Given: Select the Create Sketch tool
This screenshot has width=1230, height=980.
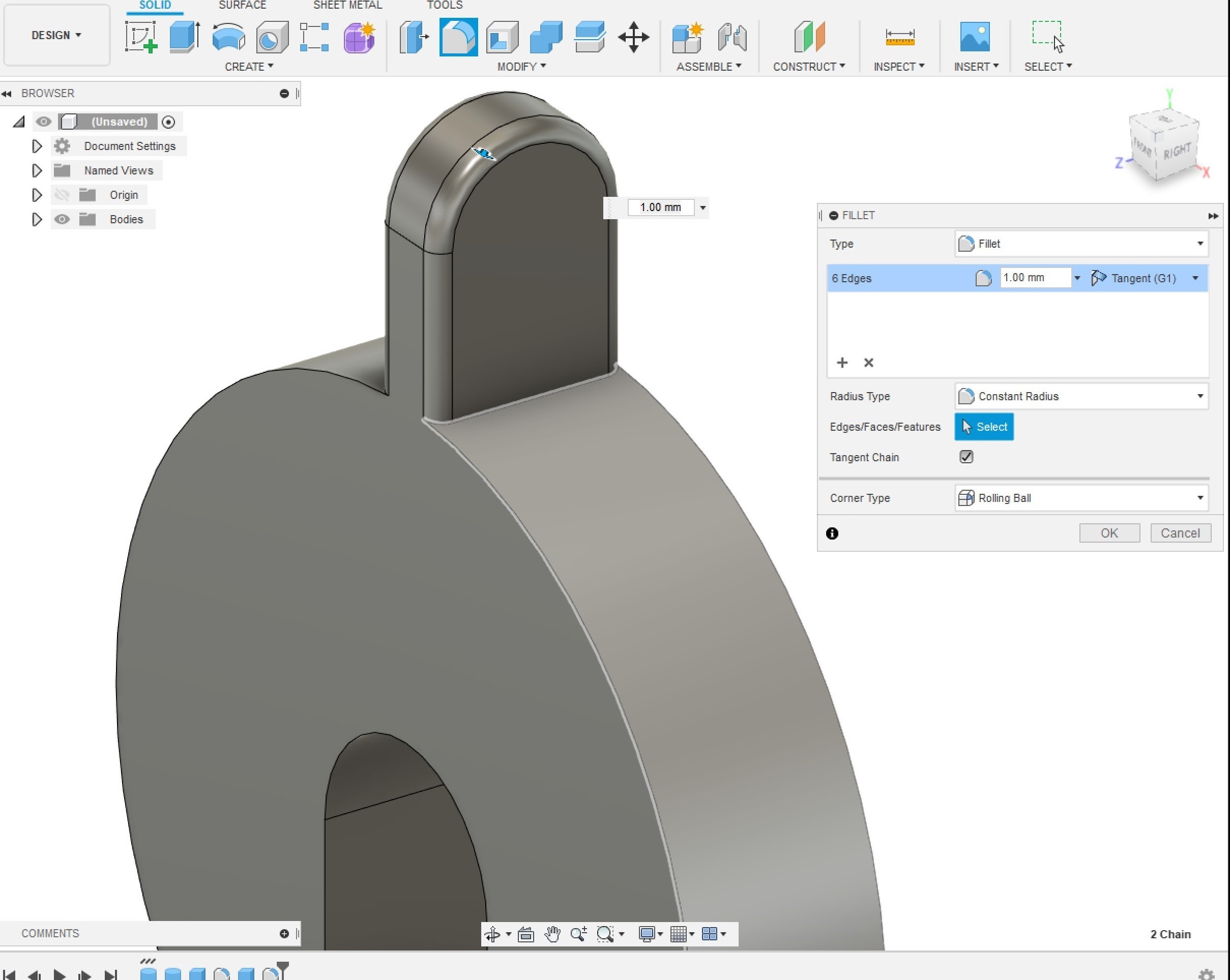Looking at the screenshot, I should tap(141, 37).
